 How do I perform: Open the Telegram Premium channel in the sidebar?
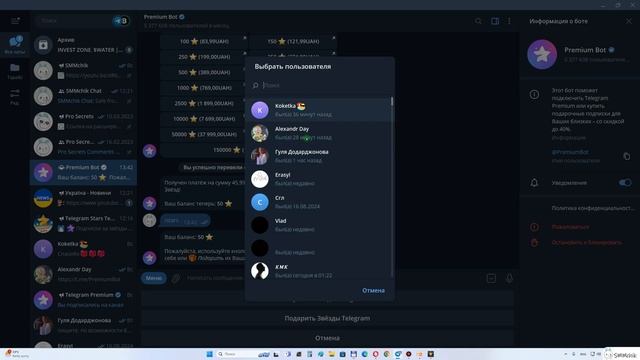(x=83, y=300)
